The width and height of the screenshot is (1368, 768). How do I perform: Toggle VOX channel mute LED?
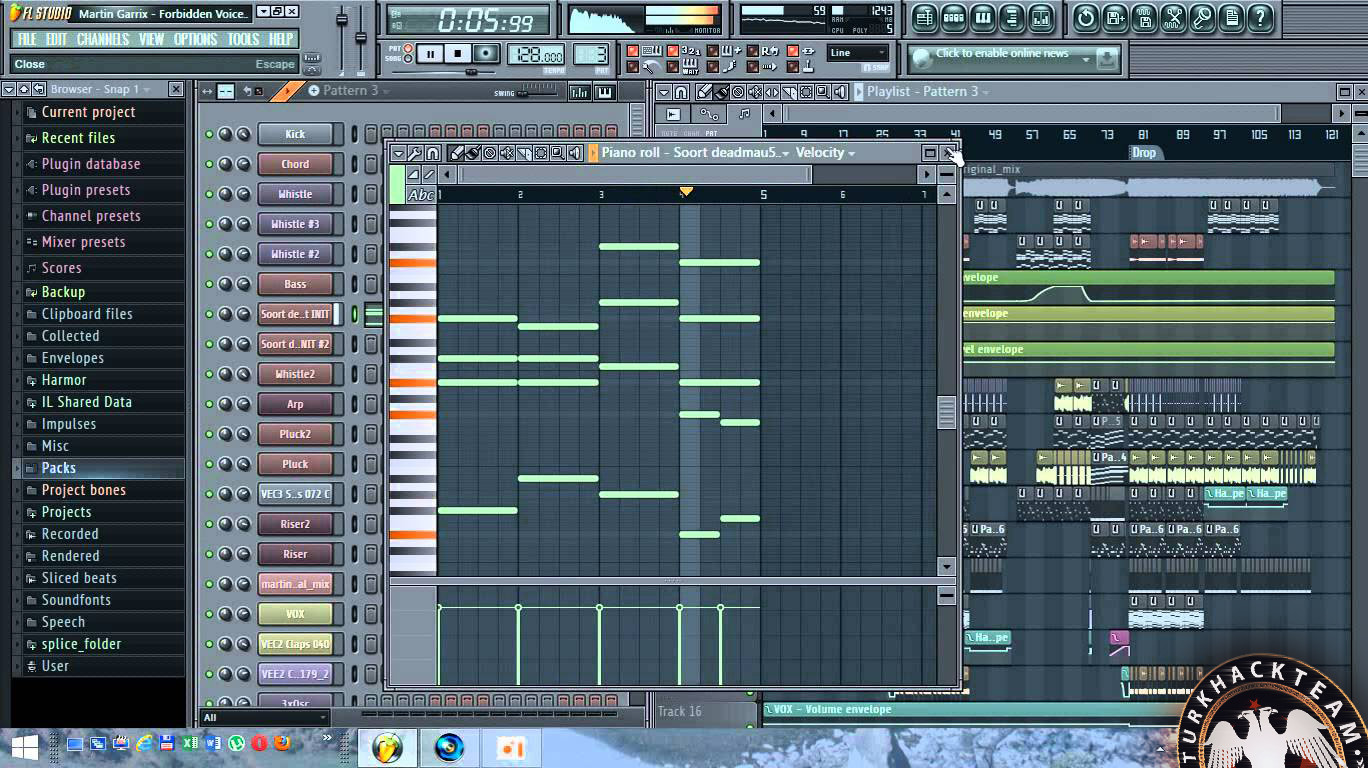pyautogui.click(x=209, y=614)
